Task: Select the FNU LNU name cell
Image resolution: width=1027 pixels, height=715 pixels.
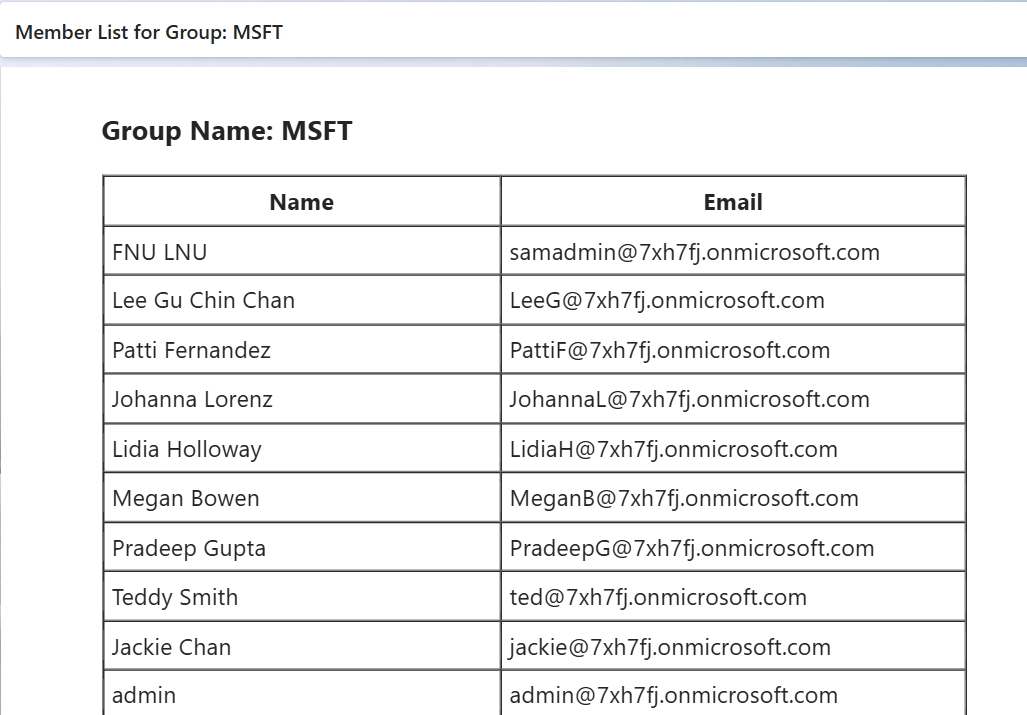Action: tap(160, 252)
